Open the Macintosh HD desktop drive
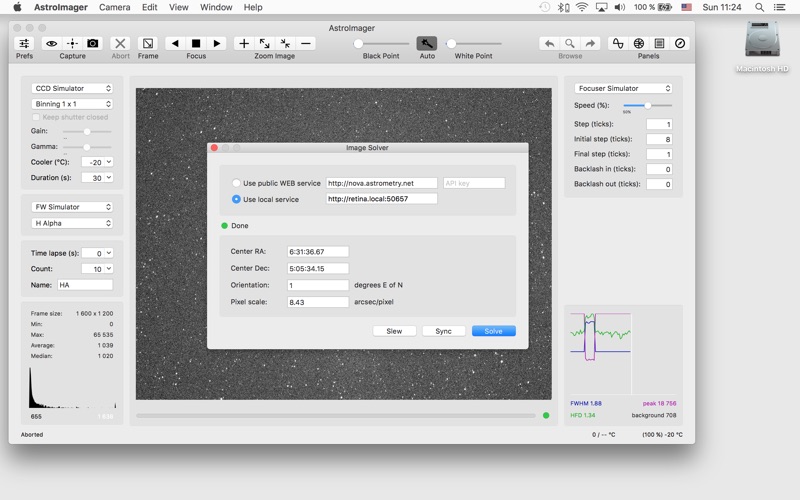This screenshot has height=500, width=800. (x=762, y=47)
